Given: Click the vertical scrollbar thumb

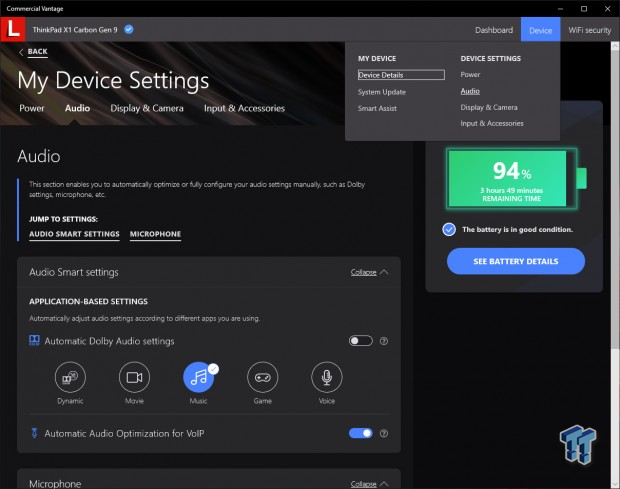Looking at the screenshot, I should [615, 198].
